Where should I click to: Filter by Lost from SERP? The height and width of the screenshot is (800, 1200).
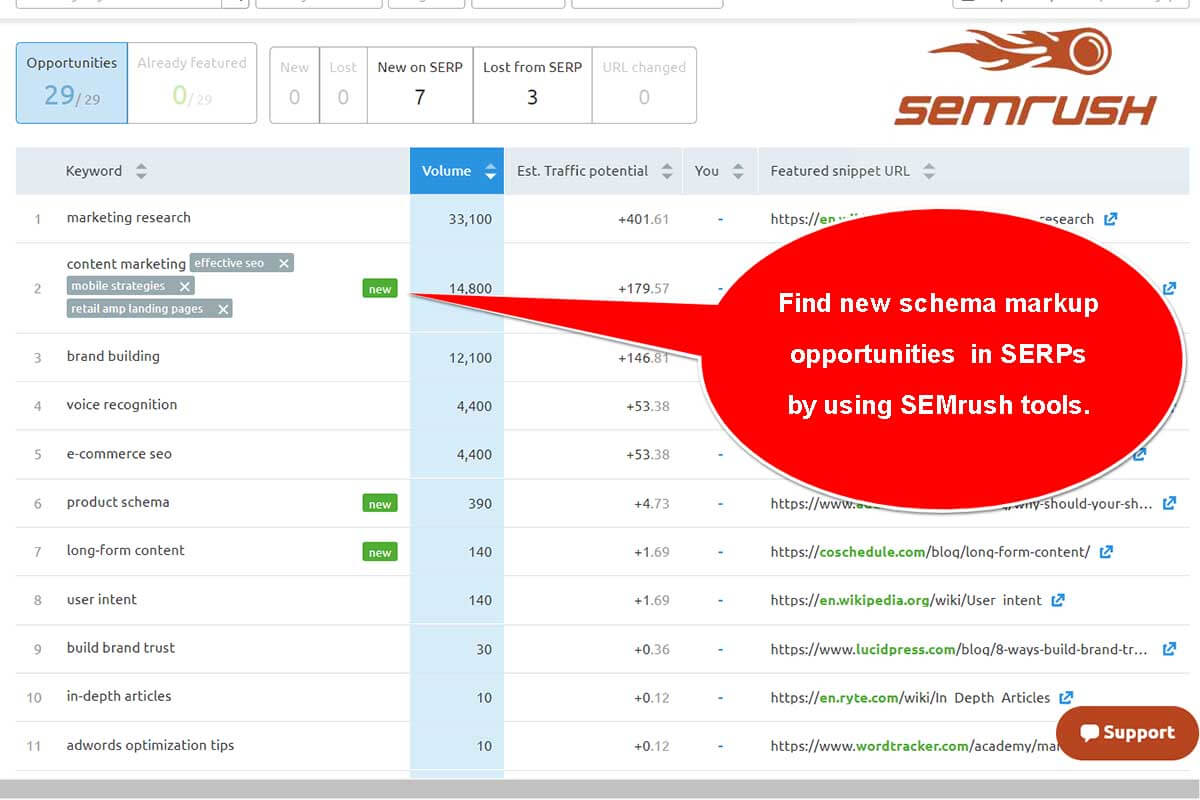point(532,84)
